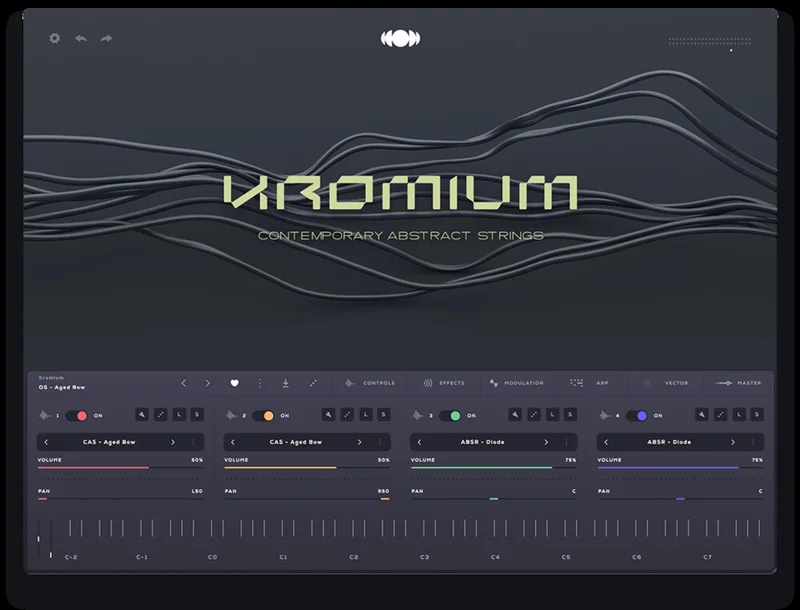Viewport: 800px width, 610px height.
Task: Toggle layer 4 blue ON switch
Action: click(x=637, y=416)
